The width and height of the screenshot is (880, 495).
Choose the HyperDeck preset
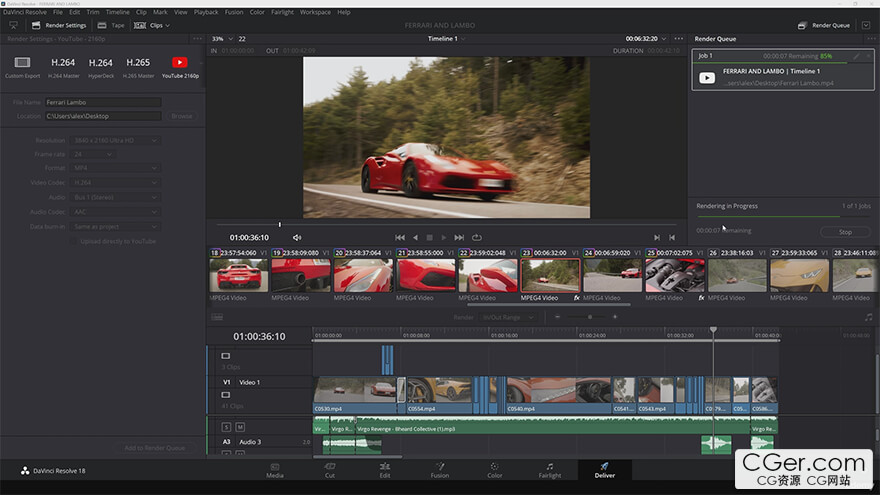point(100,67)
